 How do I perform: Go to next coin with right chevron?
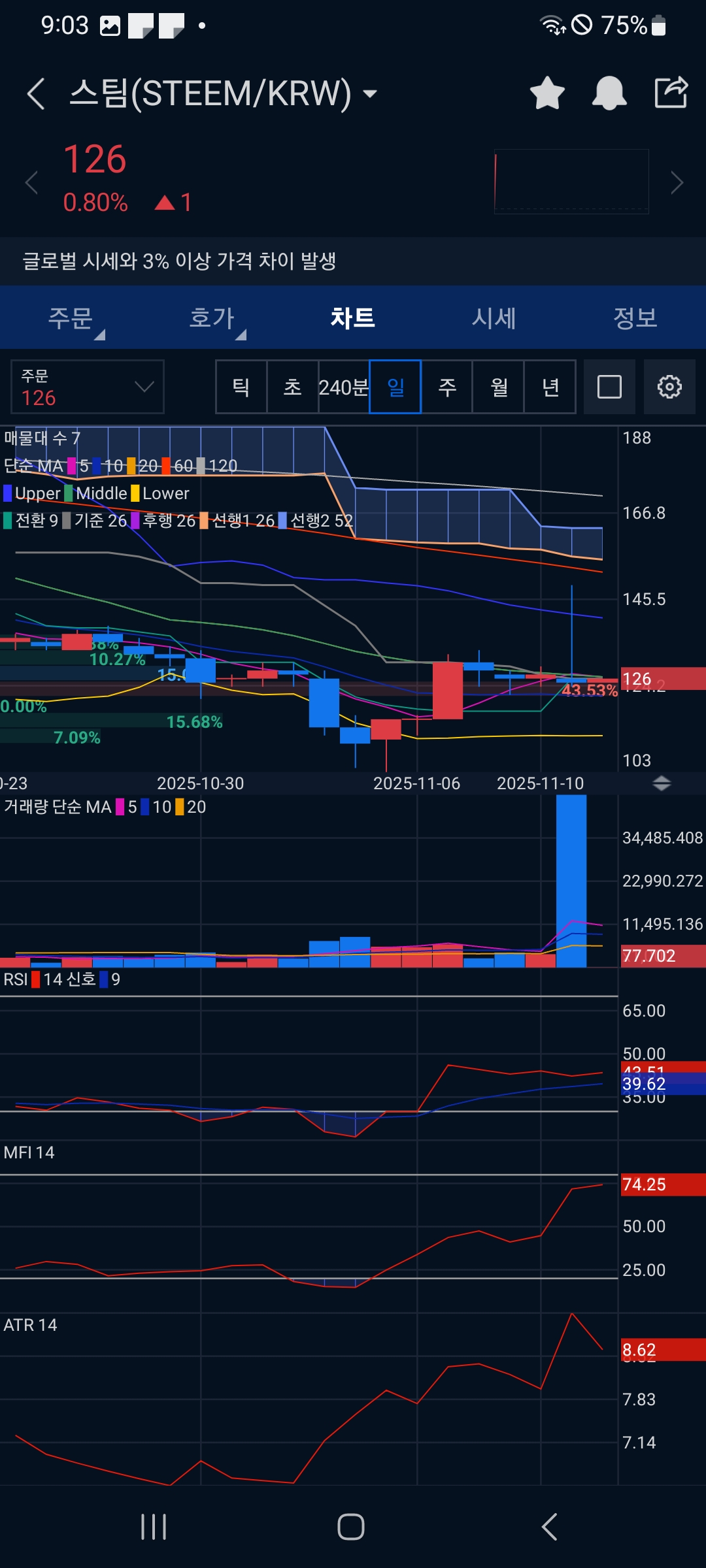click(x=677, y=182)
